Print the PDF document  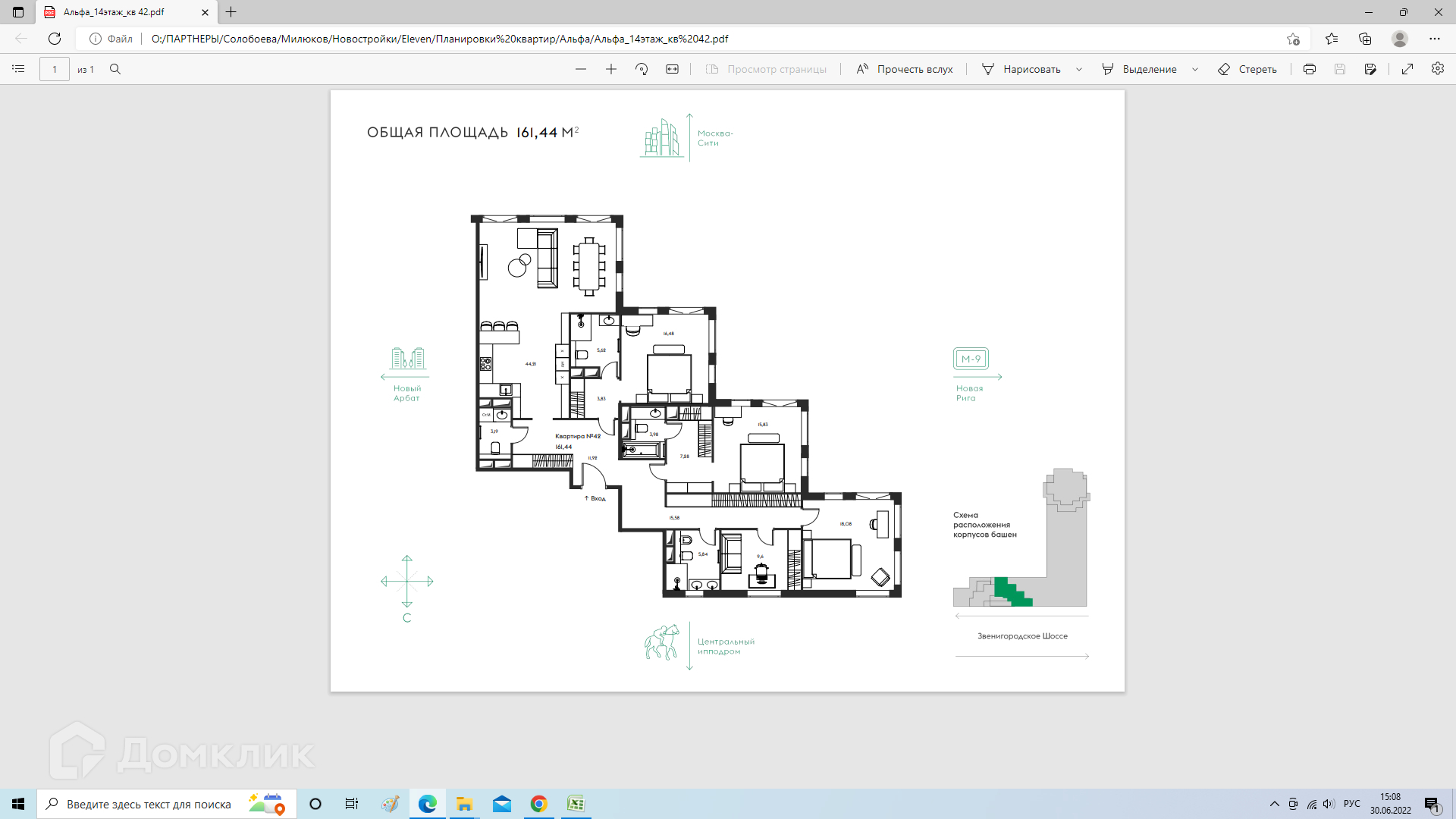(1310, 69)
